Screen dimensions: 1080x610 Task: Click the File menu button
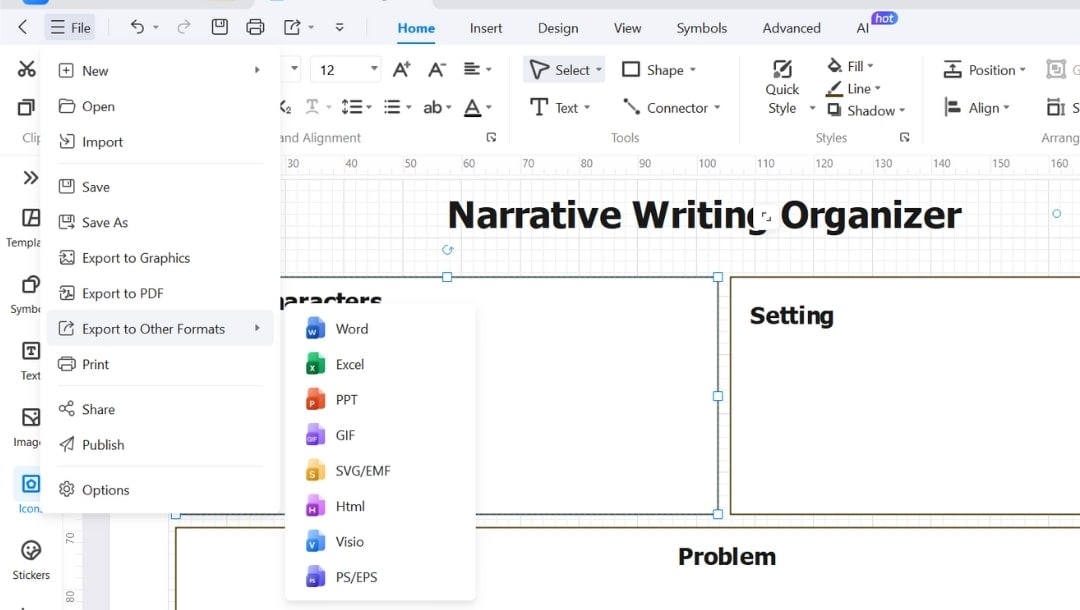pos(70,28)
